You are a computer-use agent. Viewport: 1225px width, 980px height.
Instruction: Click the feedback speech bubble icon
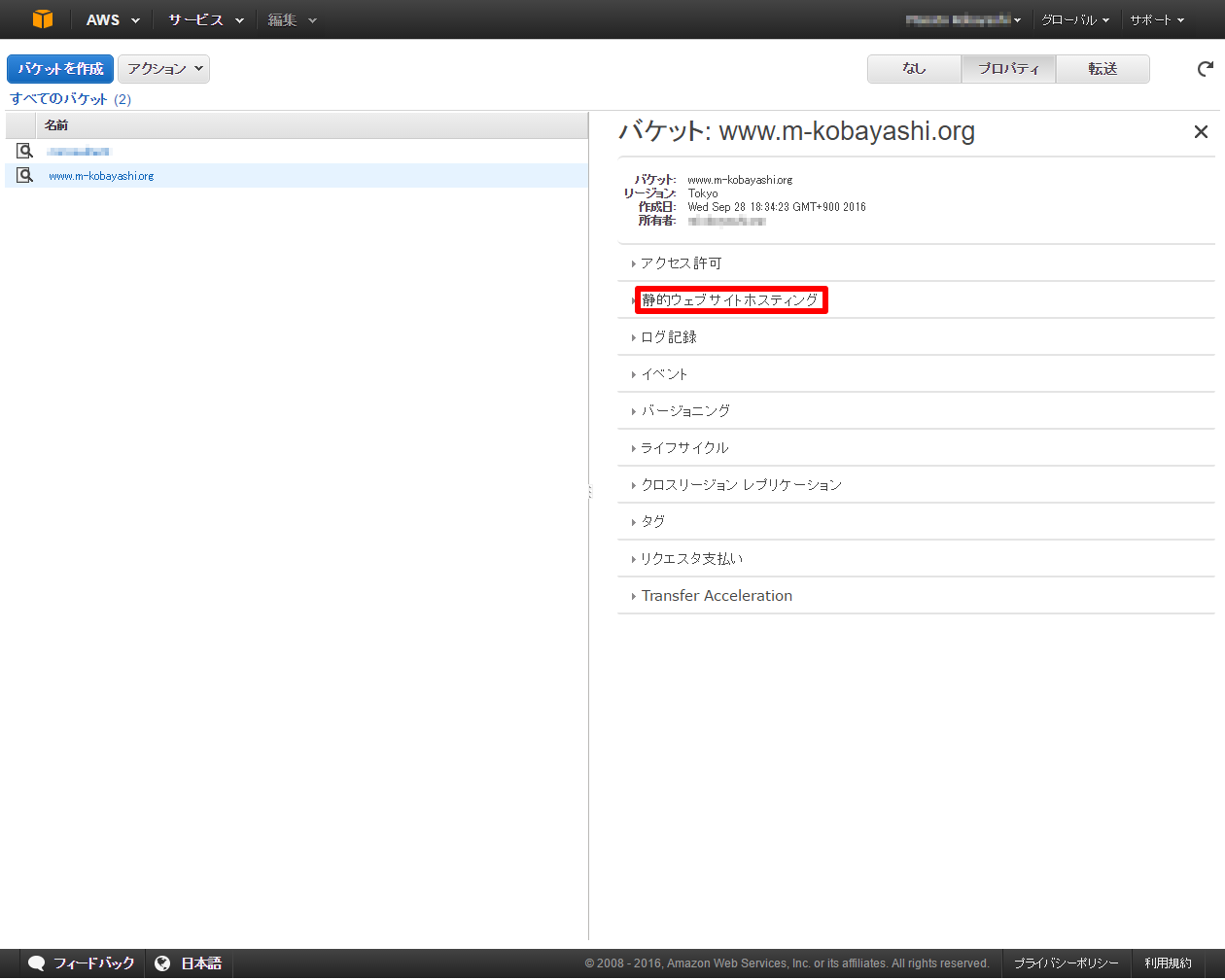tap(36, 962)
